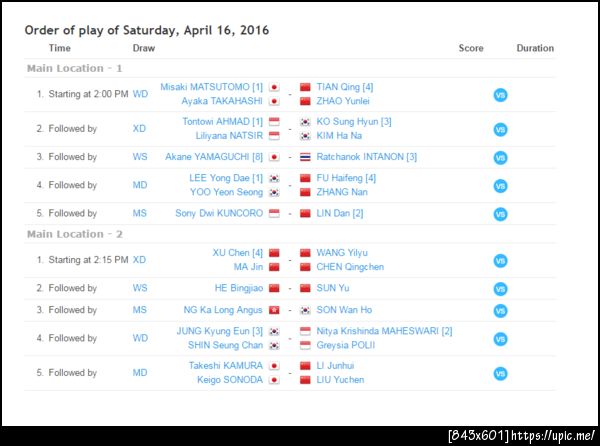The height and width of the screenshot is (446, 600).
Task: Click VS icon for He Bingjiao match
Action: click(500, 289)
